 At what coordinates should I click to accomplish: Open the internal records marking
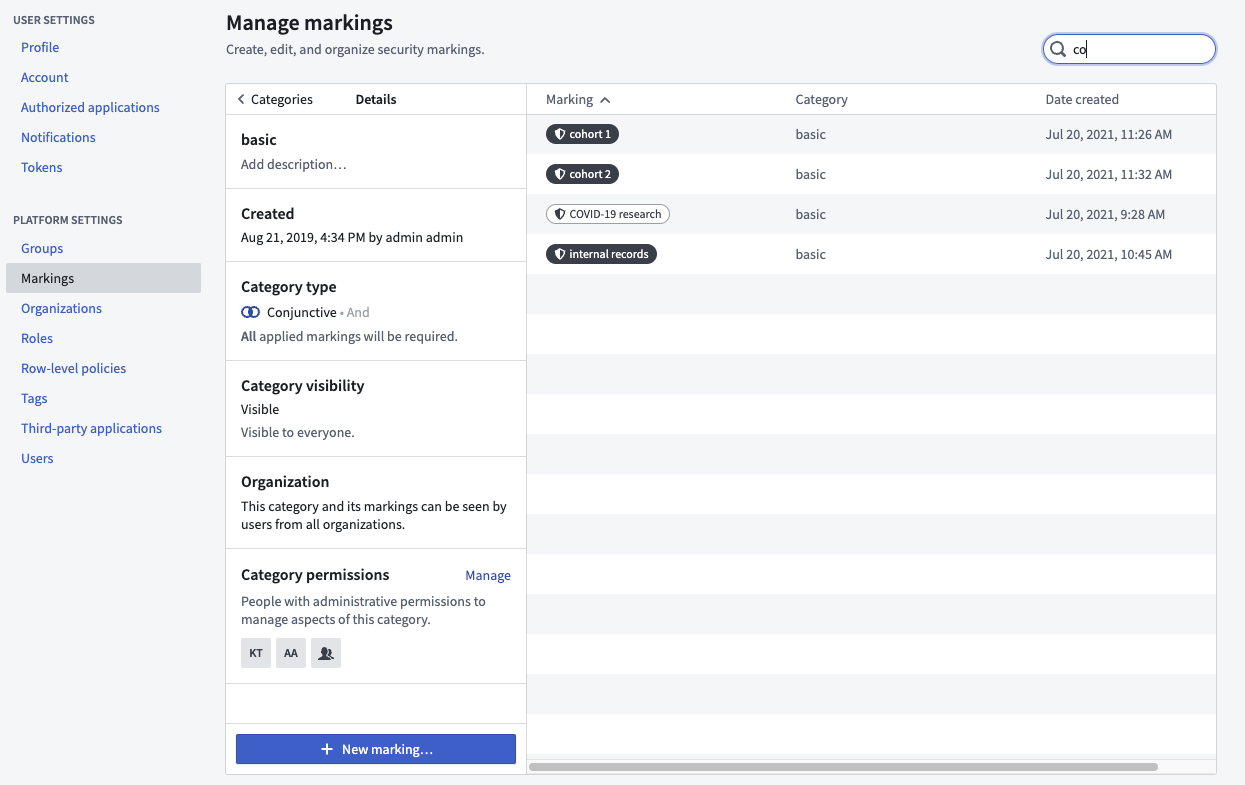pyautogui.click(x=601, y=254)
